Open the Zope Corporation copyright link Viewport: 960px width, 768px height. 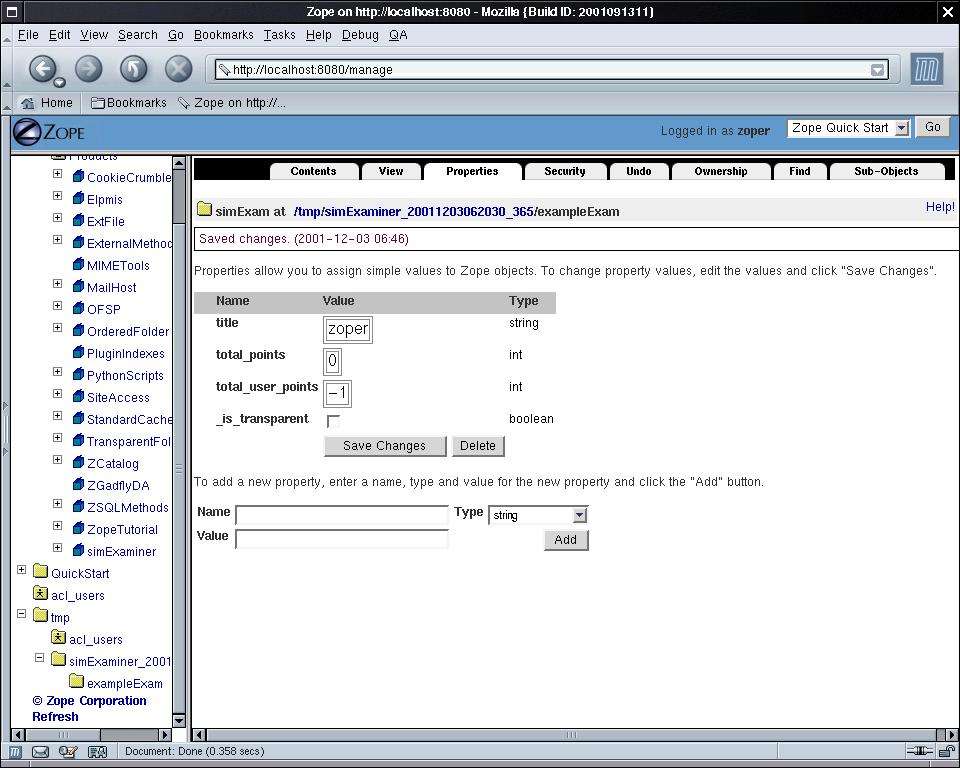[89, 701]
